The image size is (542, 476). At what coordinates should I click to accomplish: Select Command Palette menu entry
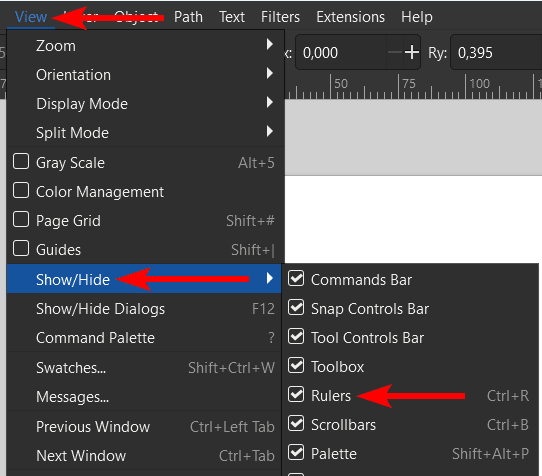tap(145, 338)
